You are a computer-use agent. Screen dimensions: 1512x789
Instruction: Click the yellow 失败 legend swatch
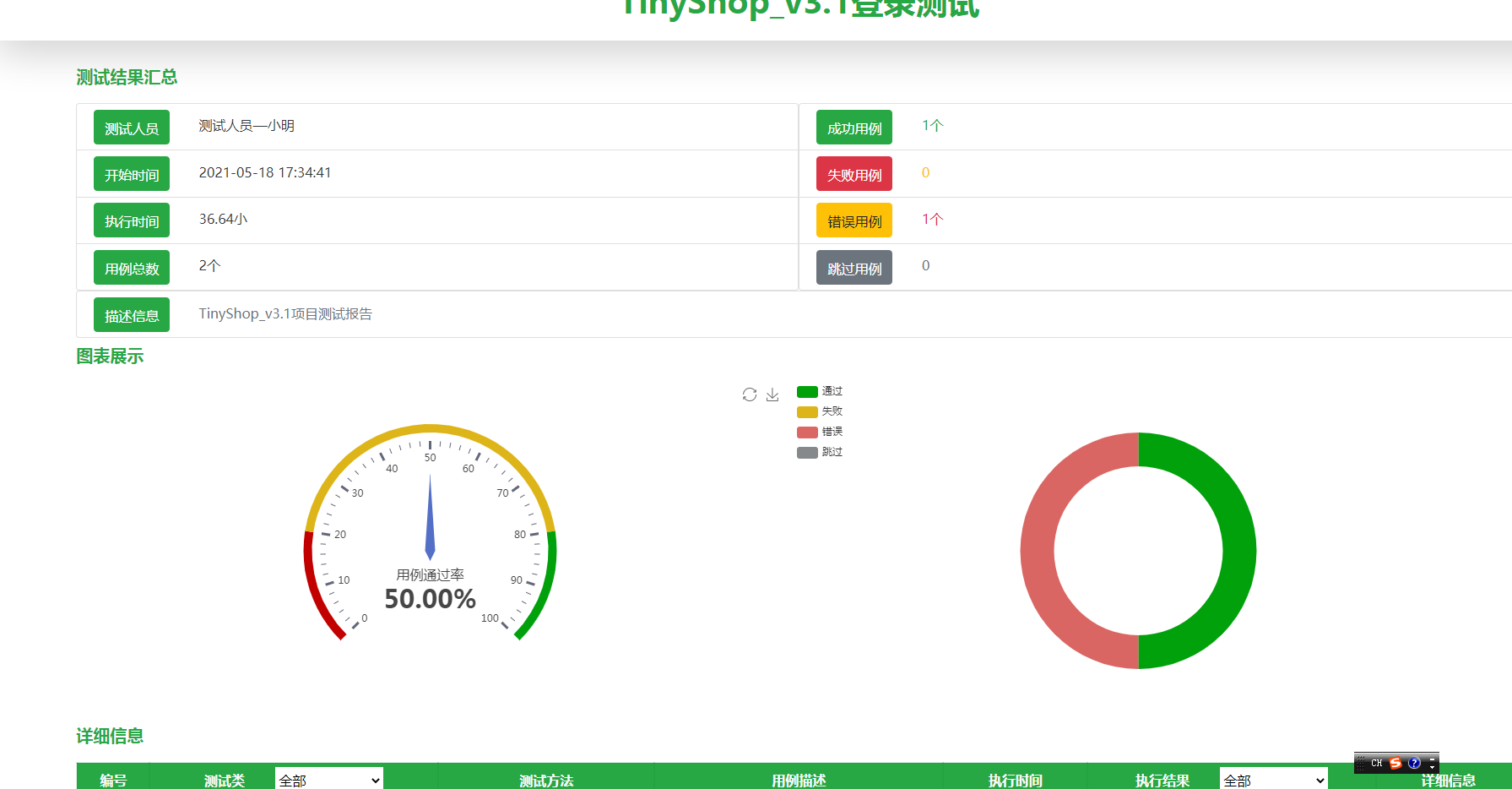coord(807,411)
